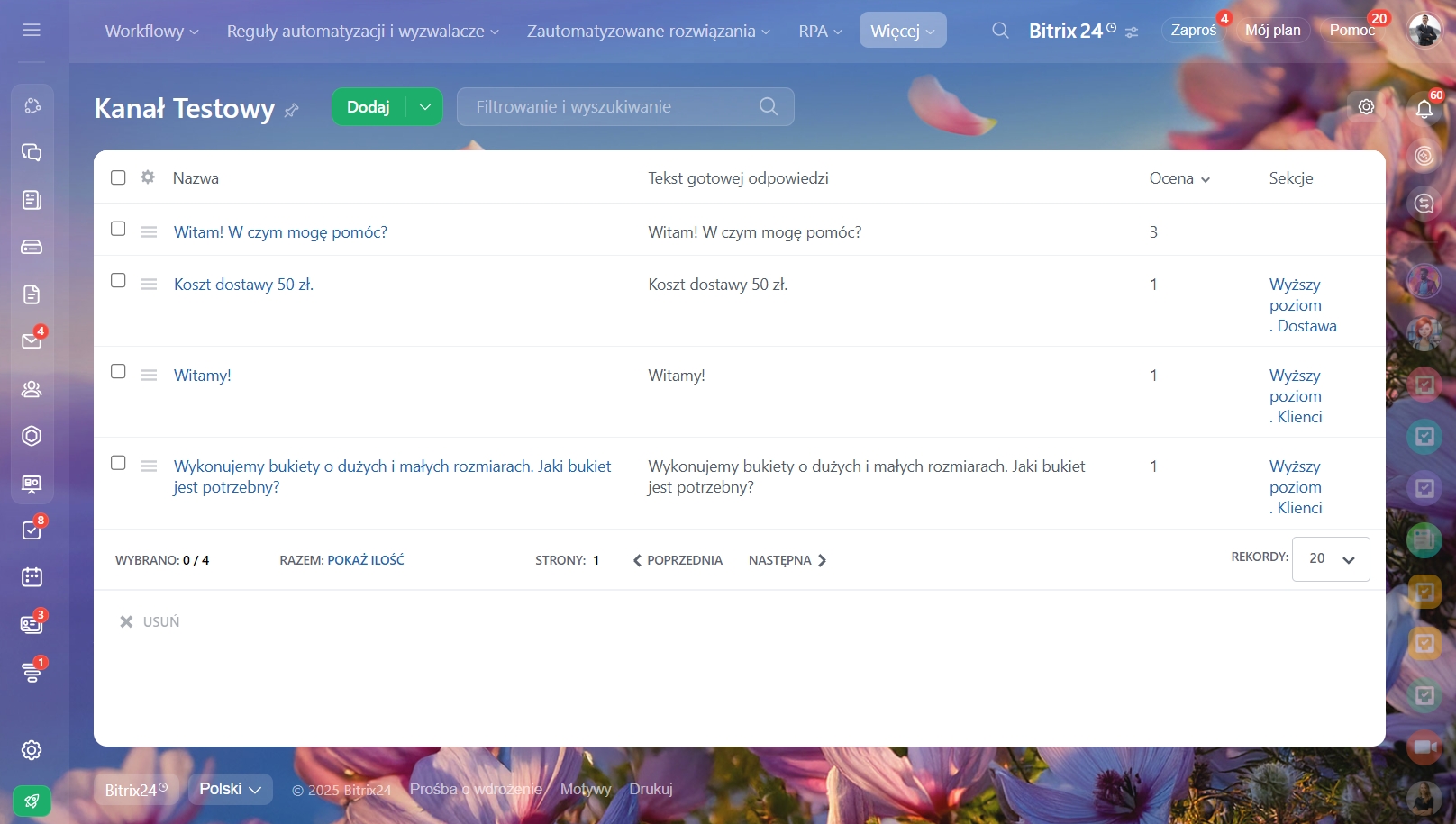Open the Więcej menu
Image resolution: width=1456 pixels, height=824 pixels.
[903, 30]
